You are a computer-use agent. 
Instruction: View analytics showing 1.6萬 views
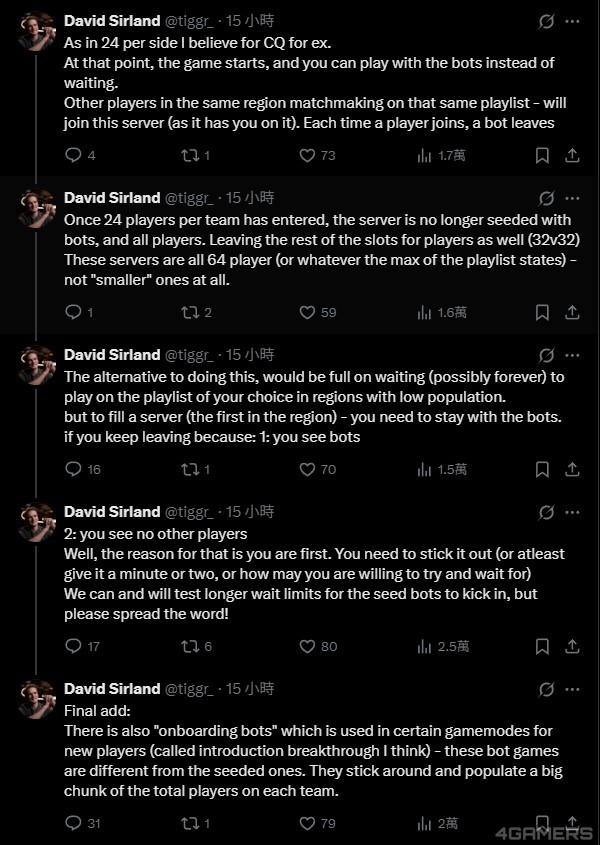(424, 312)
